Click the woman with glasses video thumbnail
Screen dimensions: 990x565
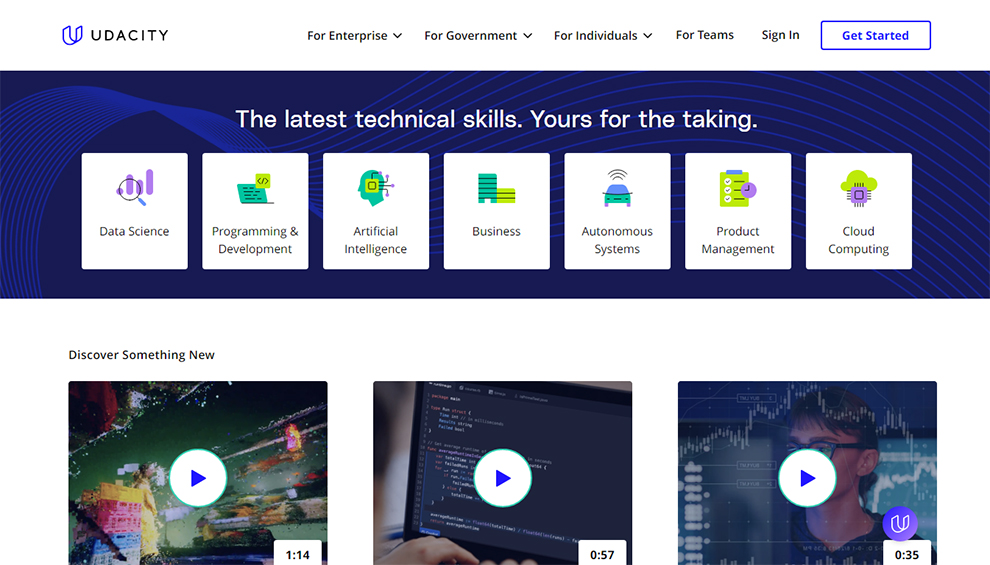pyautogui.click(x=807, y=473)
